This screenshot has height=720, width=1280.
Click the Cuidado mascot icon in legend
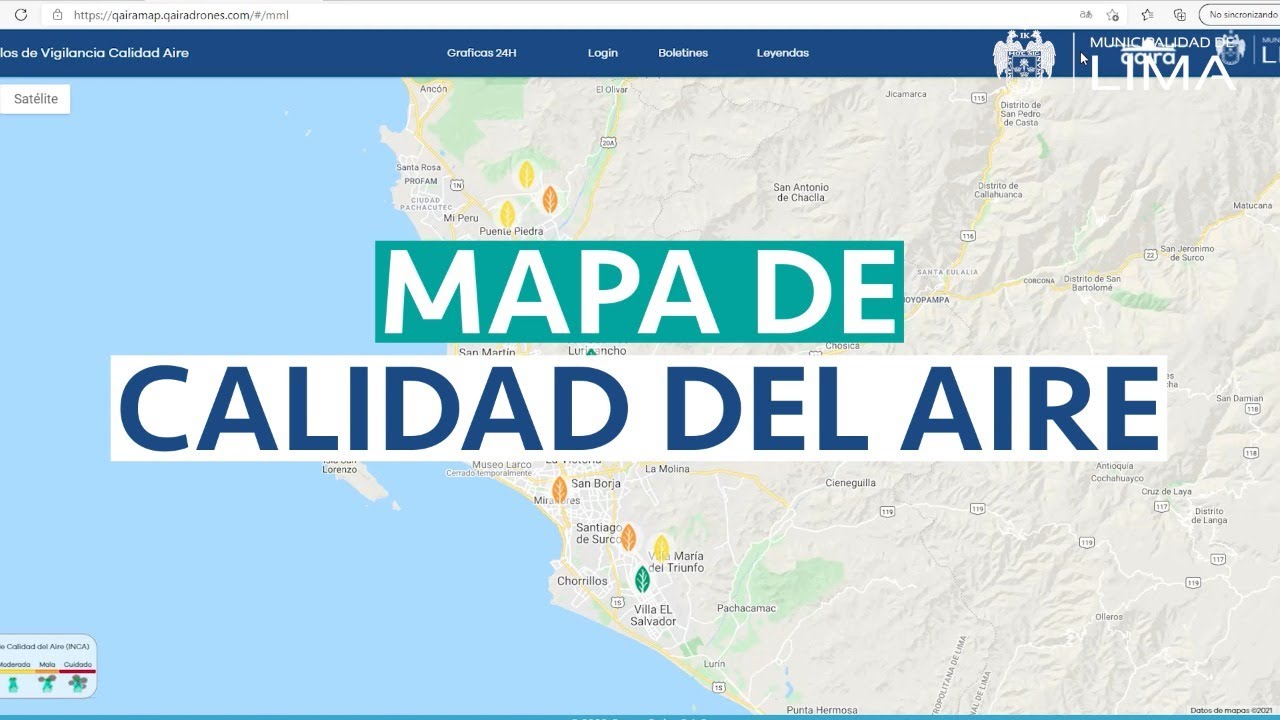(78, 684)
